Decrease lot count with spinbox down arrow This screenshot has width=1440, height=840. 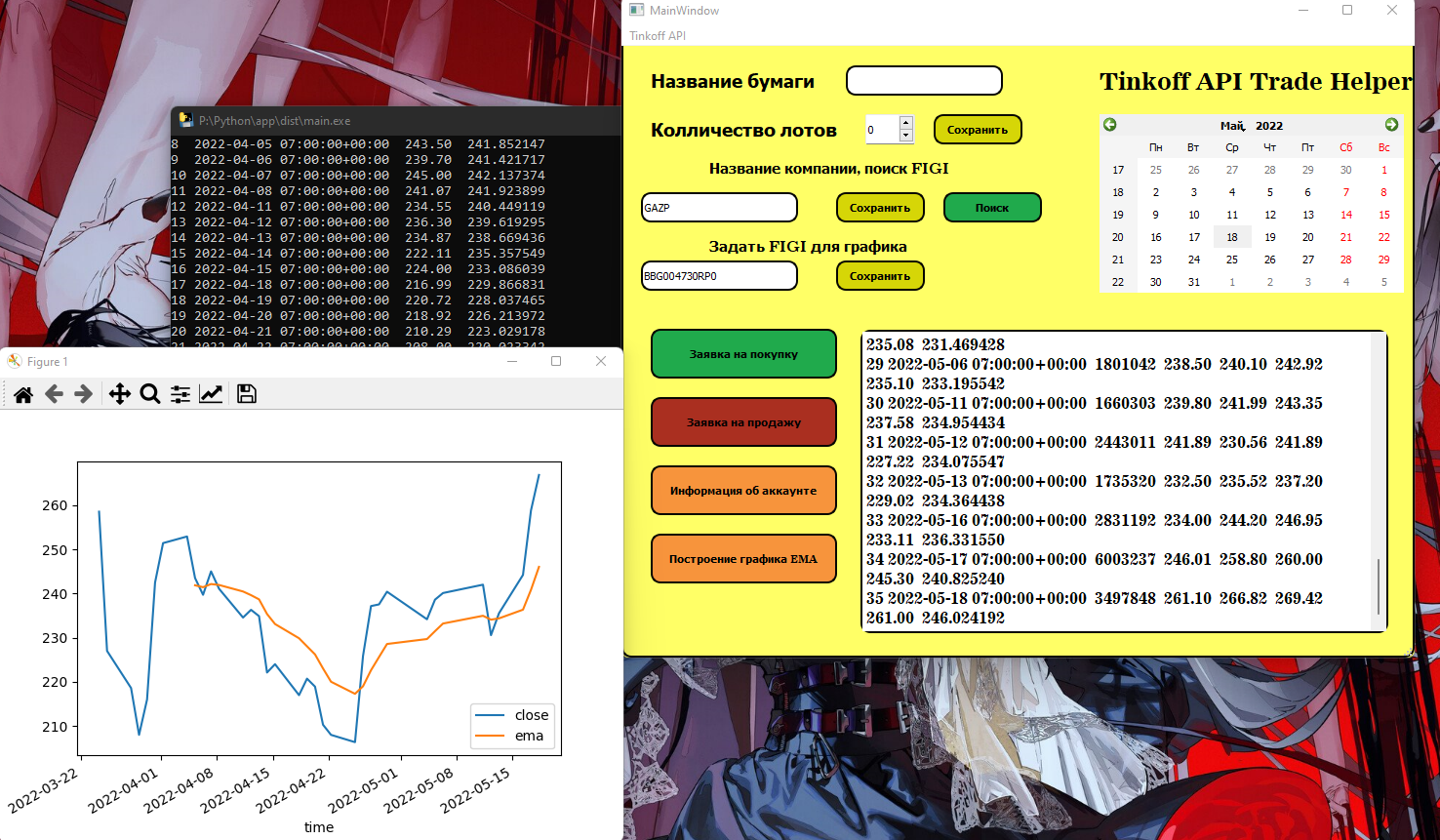[905, 136]
